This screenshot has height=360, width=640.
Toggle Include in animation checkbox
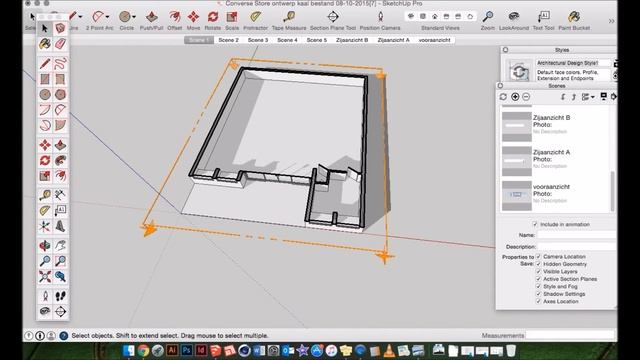(x=535, y=224)
